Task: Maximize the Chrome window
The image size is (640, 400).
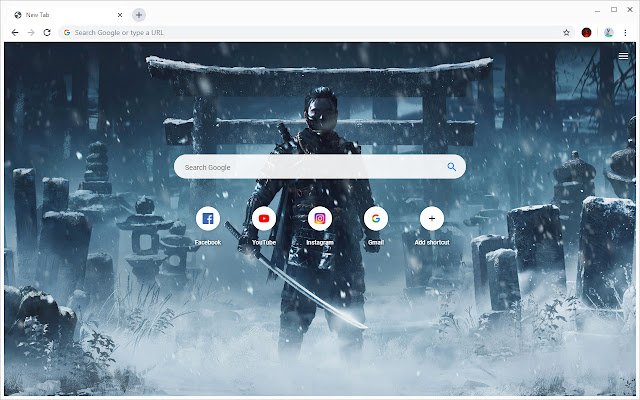Action: [614, 9]
